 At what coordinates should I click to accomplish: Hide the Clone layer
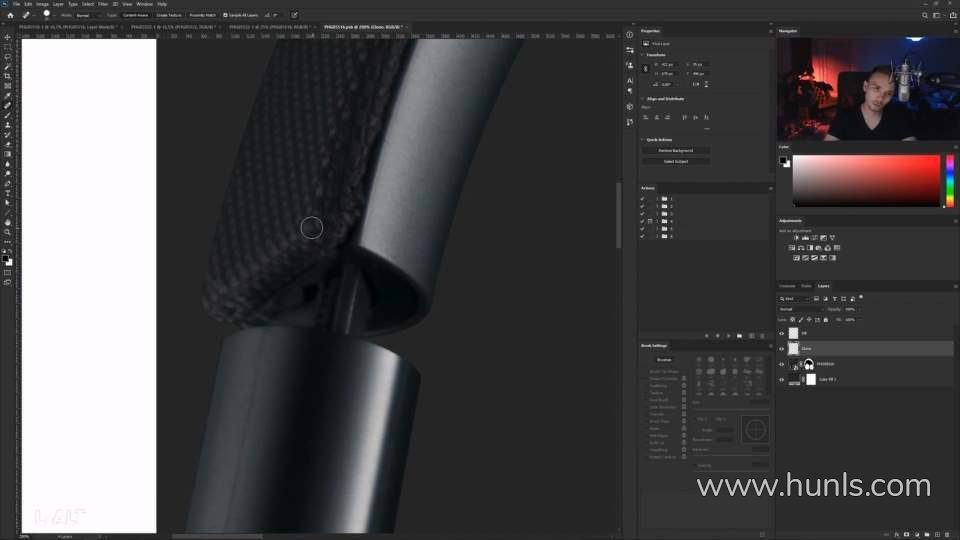pos(781,349)
